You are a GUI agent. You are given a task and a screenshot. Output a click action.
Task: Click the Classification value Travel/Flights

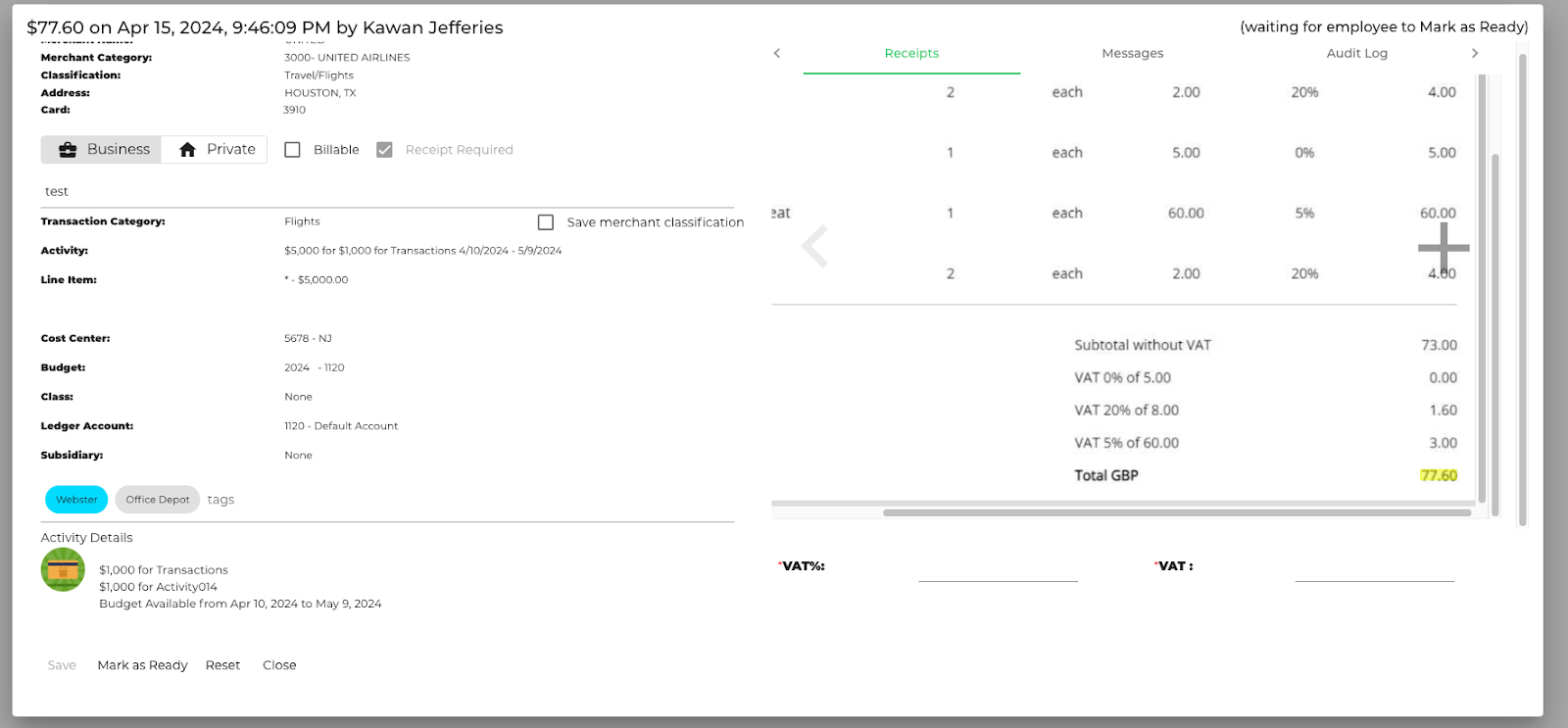point(318,75)
